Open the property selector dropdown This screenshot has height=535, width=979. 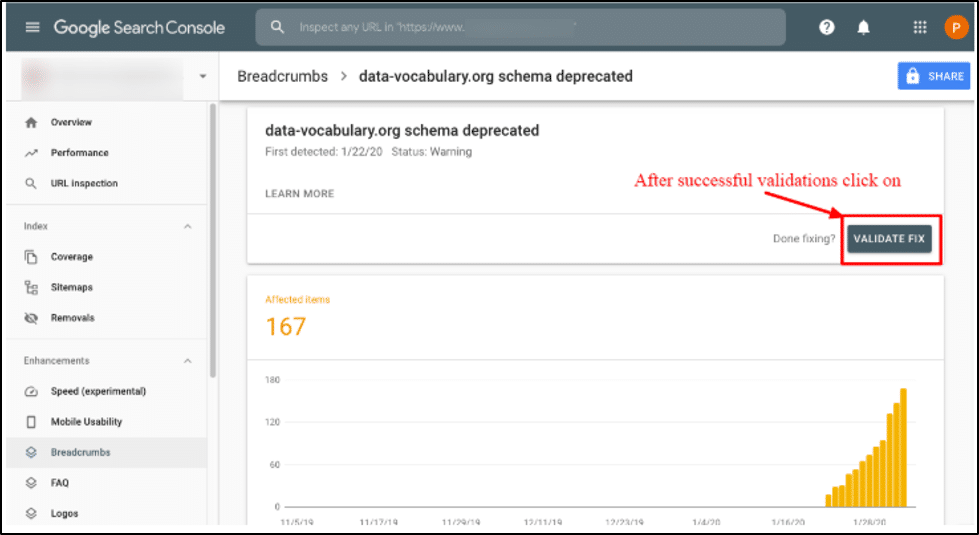pyautogui.click(x=202, y=77)
